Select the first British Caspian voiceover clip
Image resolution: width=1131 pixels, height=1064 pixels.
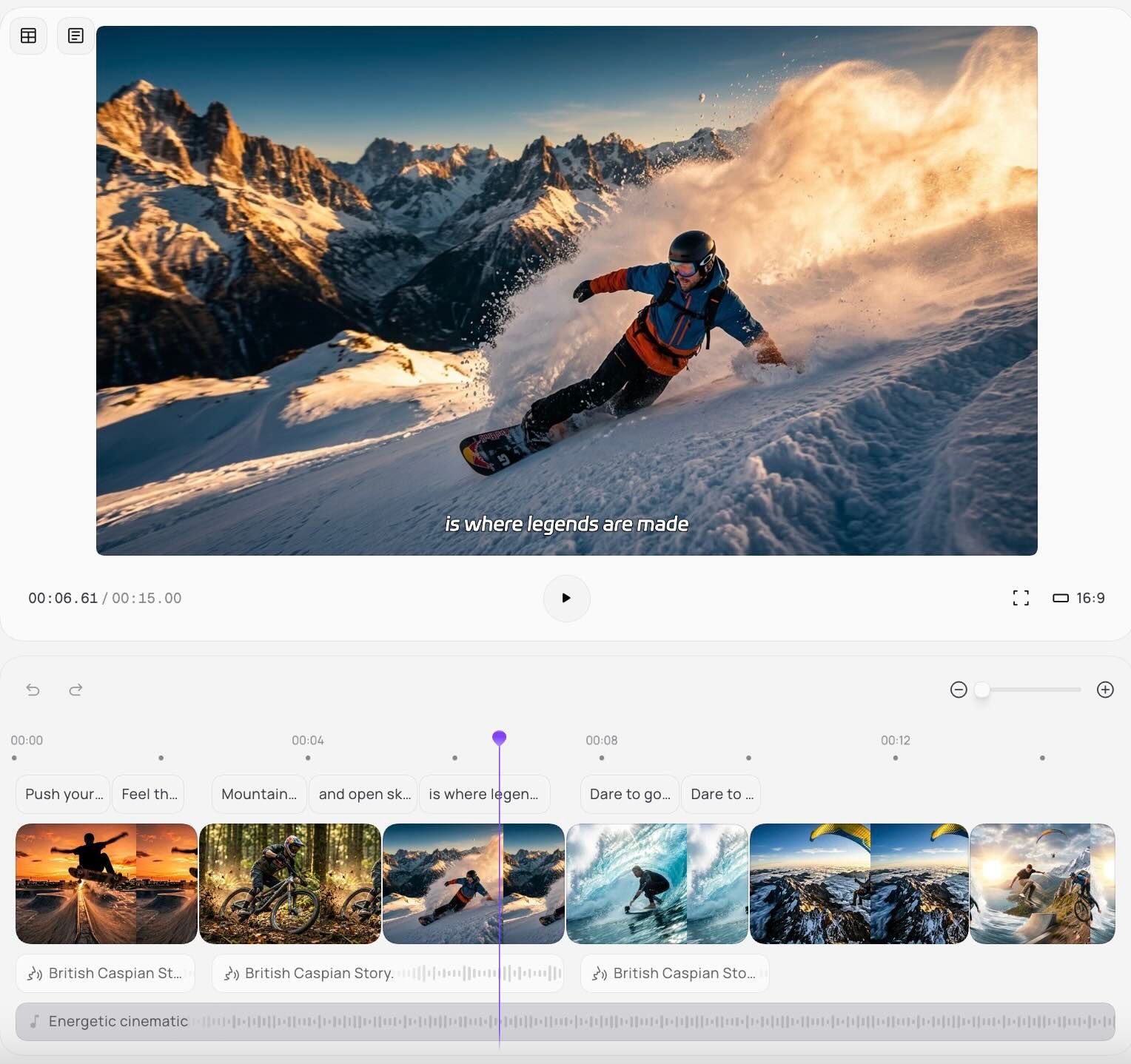point(105,973)
